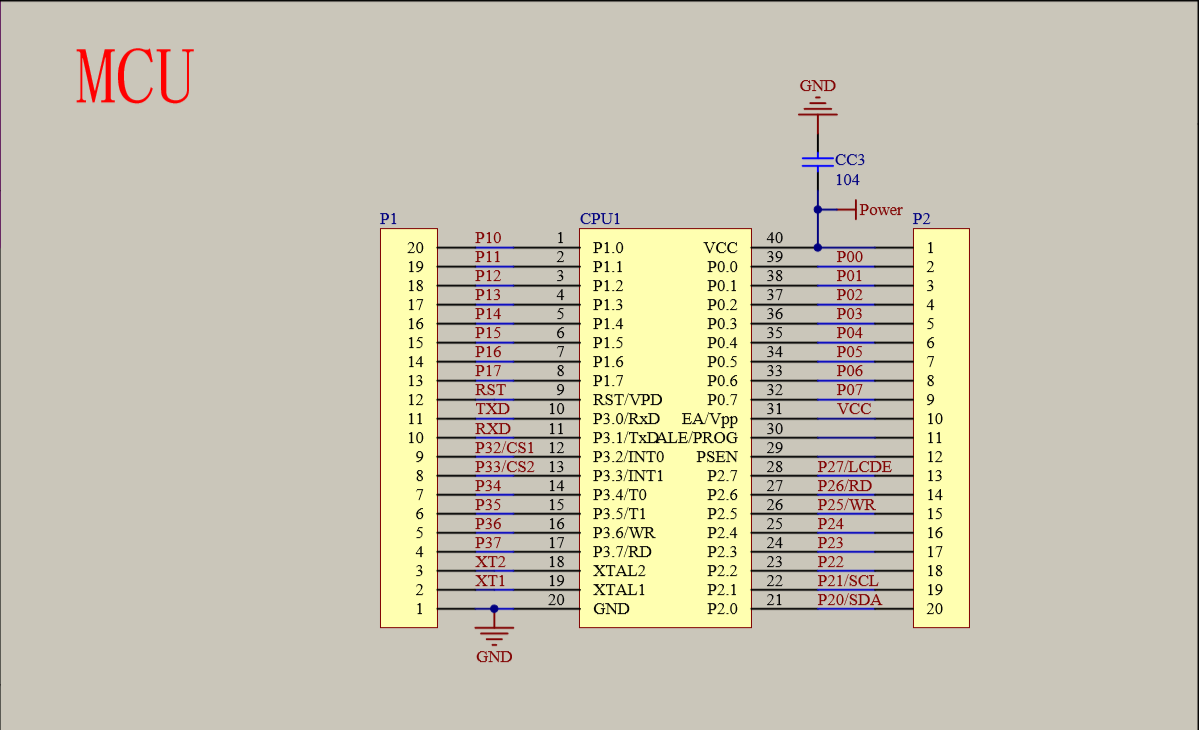The height and width of the screenshot is (730, 1199).
Task: Select the capacitor symbol CC3
Action: [x=817, y=160]
